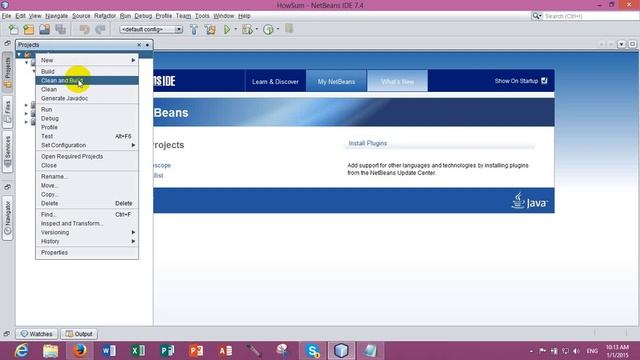640x360 pixels.
Task: Open Excel from taskbar
Action: (138, 351)
